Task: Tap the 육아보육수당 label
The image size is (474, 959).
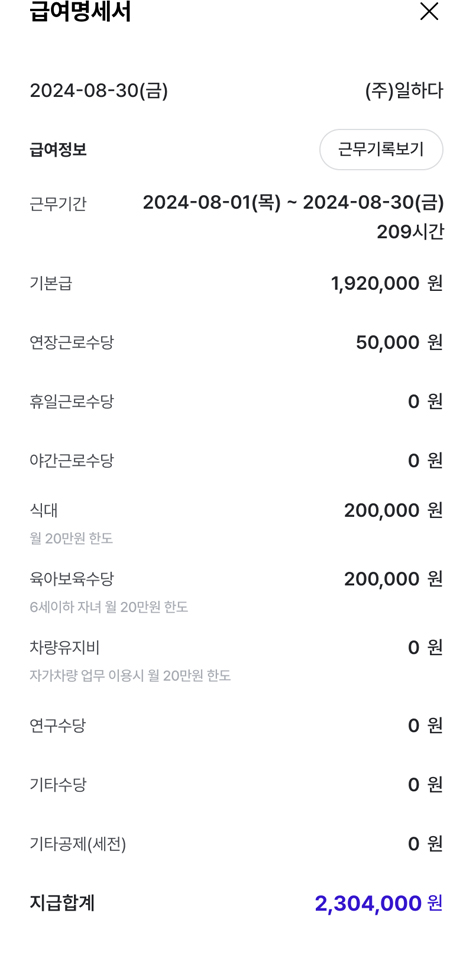Action: point(72,579)
